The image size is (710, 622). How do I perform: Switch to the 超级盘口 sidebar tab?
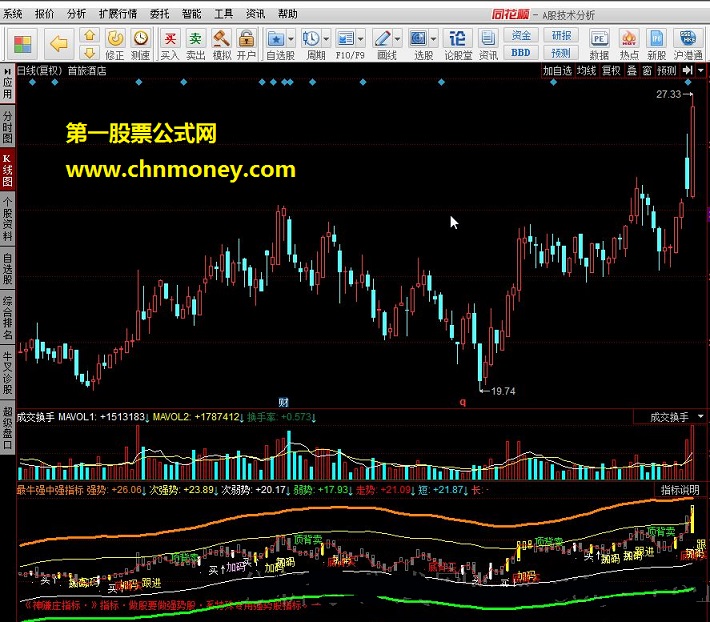(x=7, y=428)
